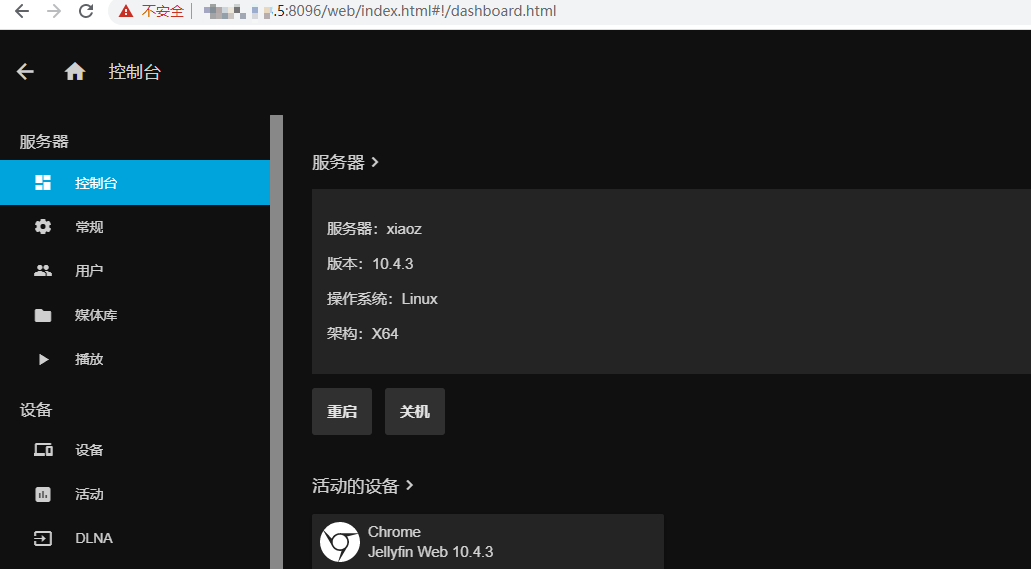Click the devices icon beside 设备

[x=43, y=450]
